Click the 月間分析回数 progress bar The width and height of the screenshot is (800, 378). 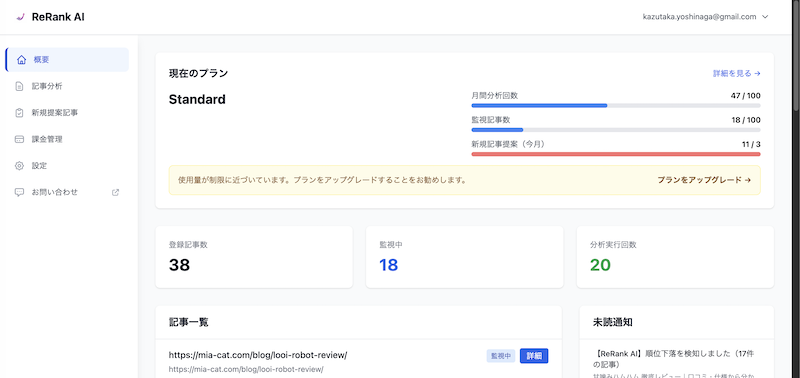[616, 106]
